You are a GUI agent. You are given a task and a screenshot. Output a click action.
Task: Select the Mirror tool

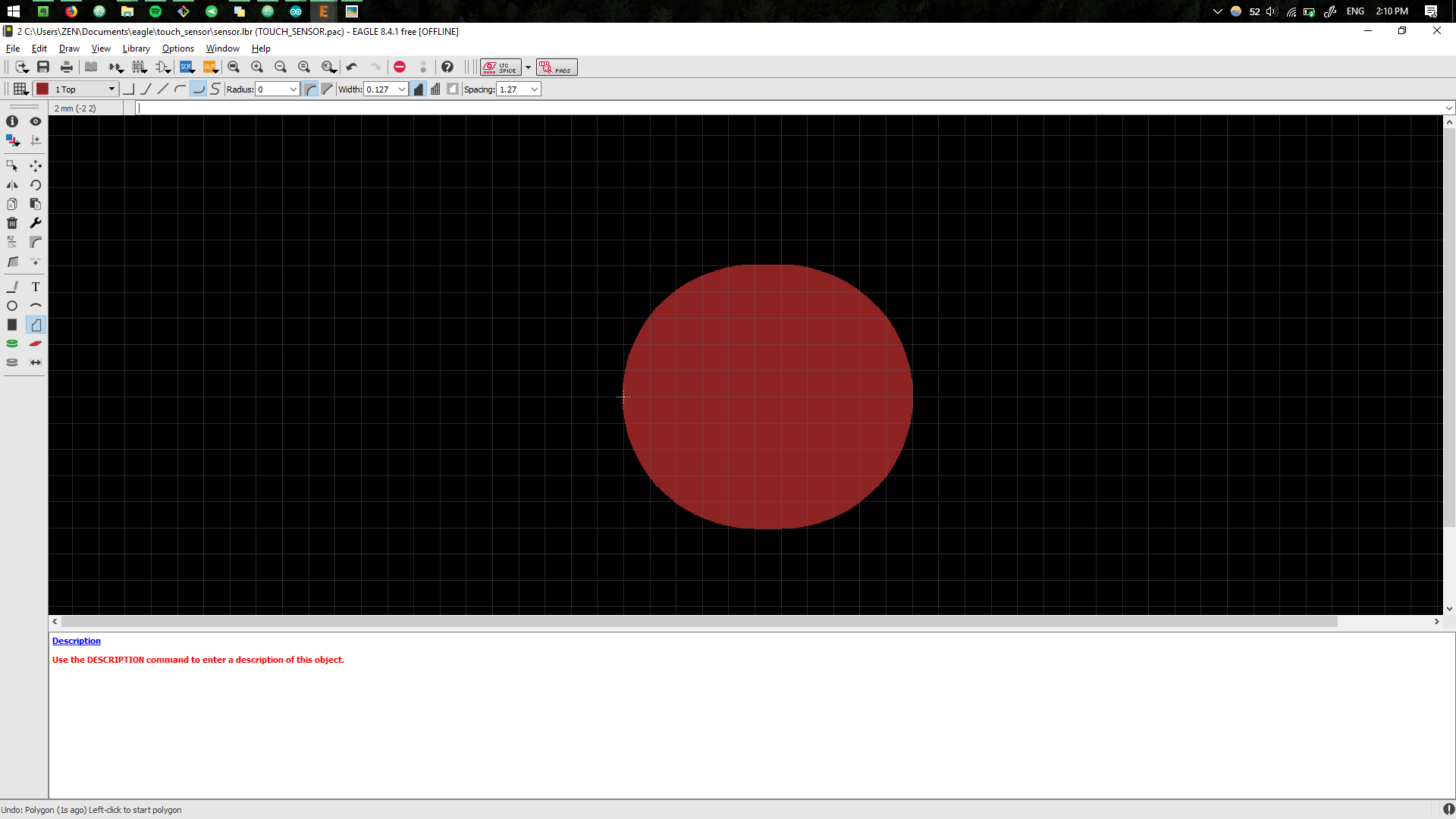pyautogui.click(x=12, y=185)
